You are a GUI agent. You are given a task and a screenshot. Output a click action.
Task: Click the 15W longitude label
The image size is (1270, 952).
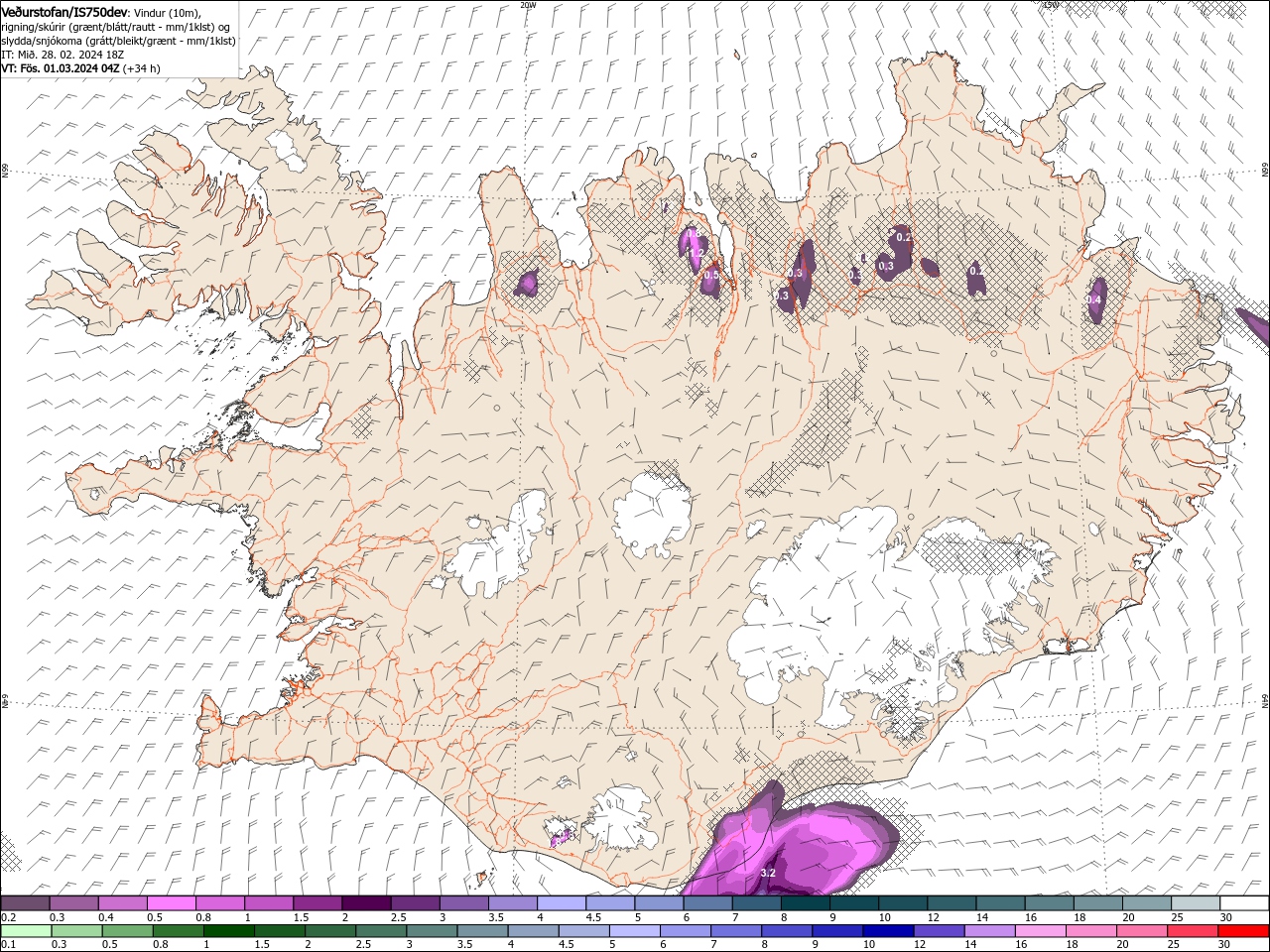pyautogui.click(x=1051, y=5)
